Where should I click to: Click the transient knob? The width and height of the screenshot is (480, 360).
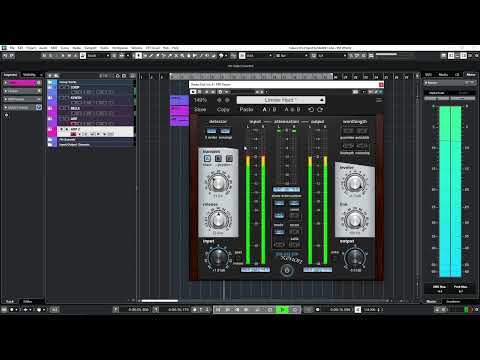pyautogui.click(x=218, y=183)
